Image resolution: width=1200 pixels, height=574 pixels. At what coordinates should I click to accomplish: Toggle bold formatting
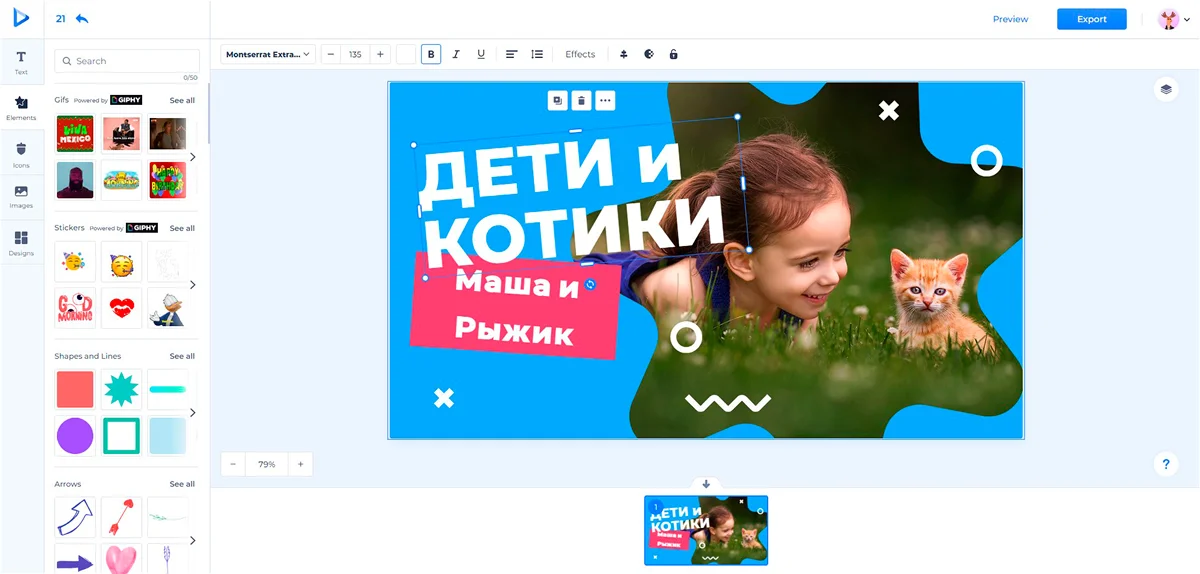pyautogui.click(x=431, y=54)
